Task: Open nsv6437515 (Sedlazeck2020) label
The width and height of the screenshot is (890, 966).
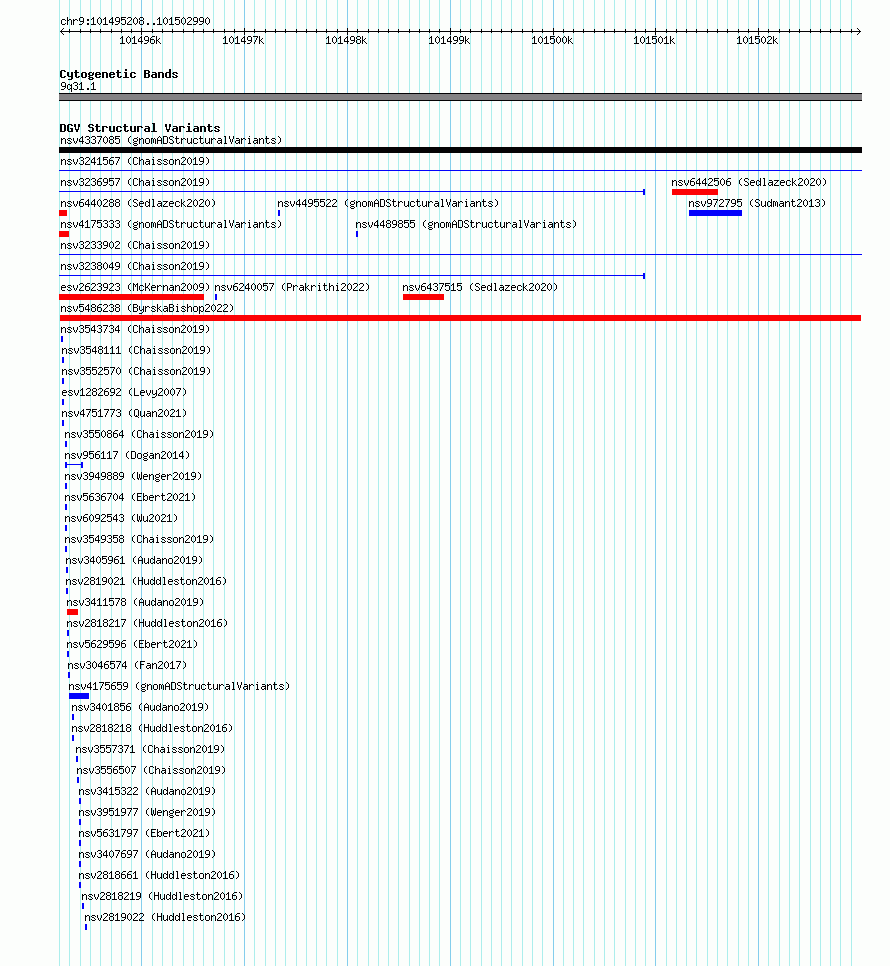Action: click(x=480, y=287)
